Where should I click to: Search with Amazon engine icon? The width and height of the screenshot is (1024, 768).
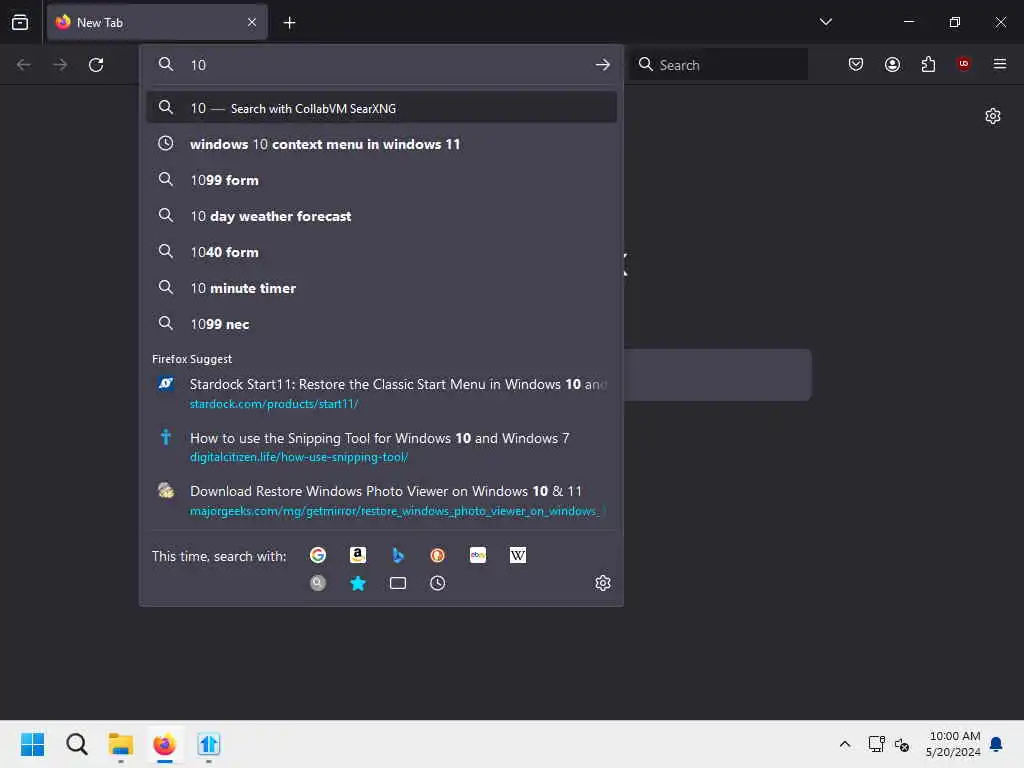pyautogui.click(x=358, y=555)
